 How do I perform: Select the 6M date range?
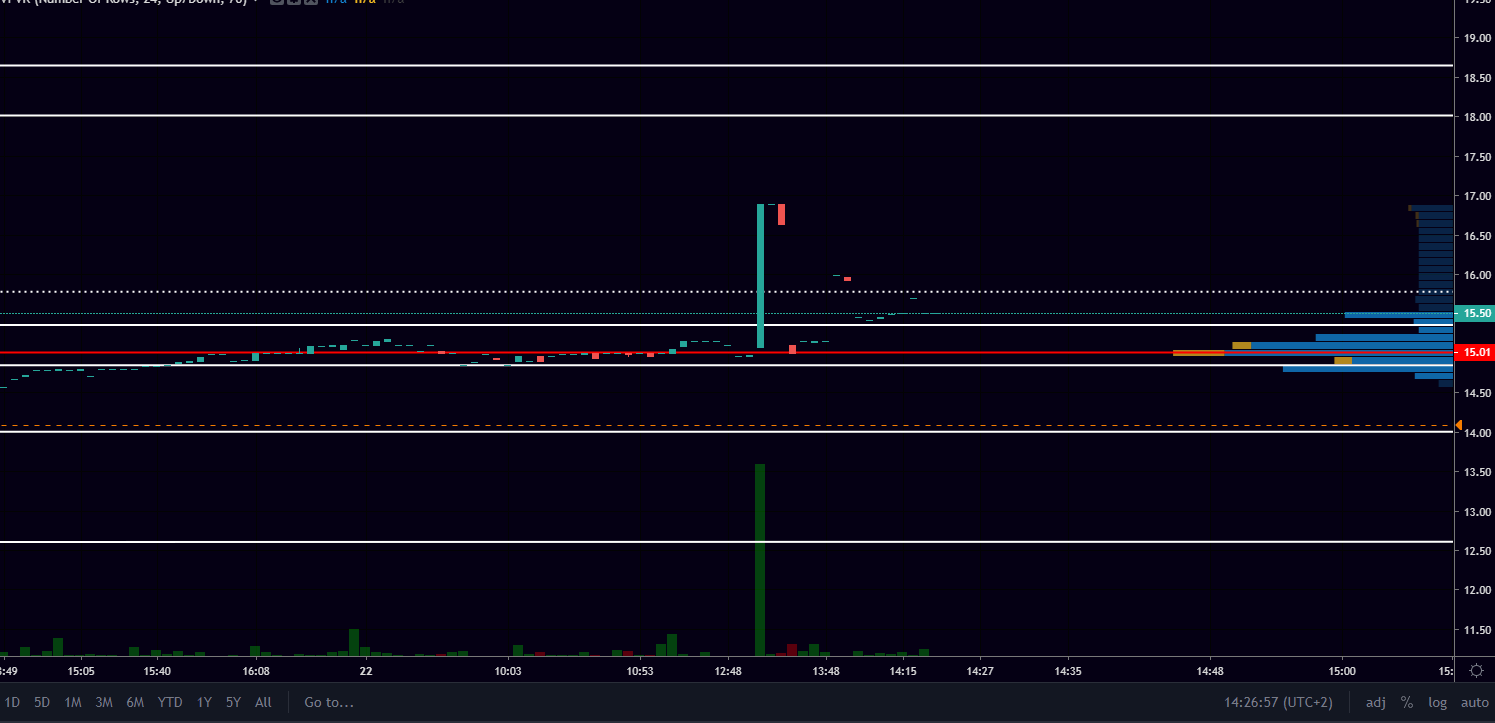pyautogui.click(x=135, y=702)
